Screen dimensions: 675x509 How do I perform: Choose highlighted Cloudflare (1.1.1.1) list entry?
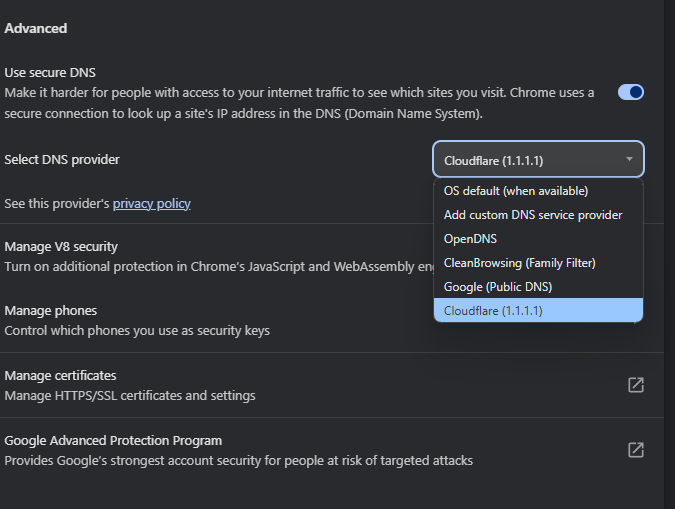click(x=494, y=311)
